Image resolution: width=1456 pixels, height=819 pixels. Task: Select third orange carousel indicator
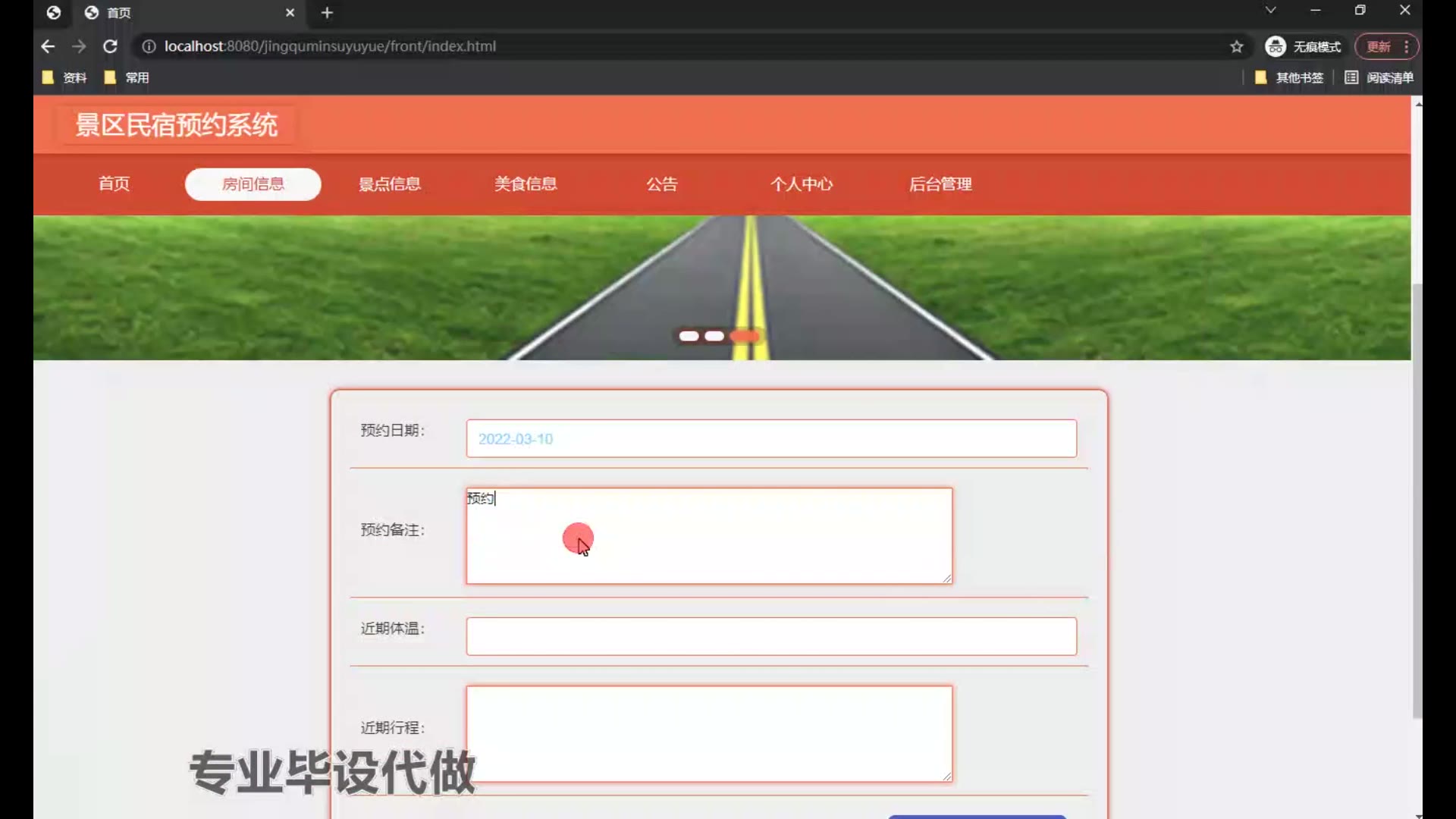744,336
